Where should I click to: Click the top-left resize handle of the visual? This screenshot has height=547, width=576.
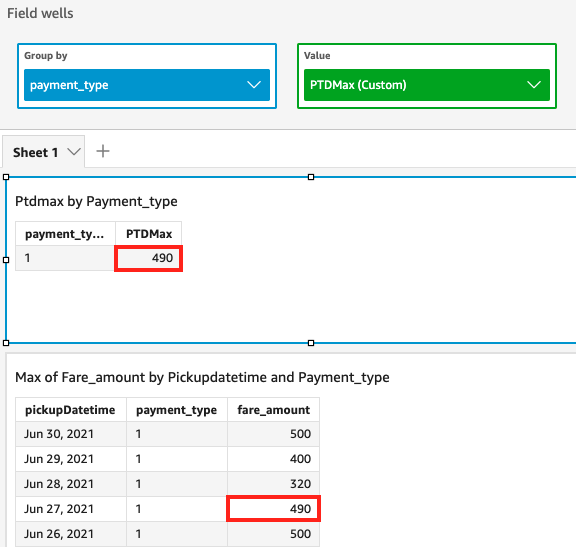click(x=6, y=177)
